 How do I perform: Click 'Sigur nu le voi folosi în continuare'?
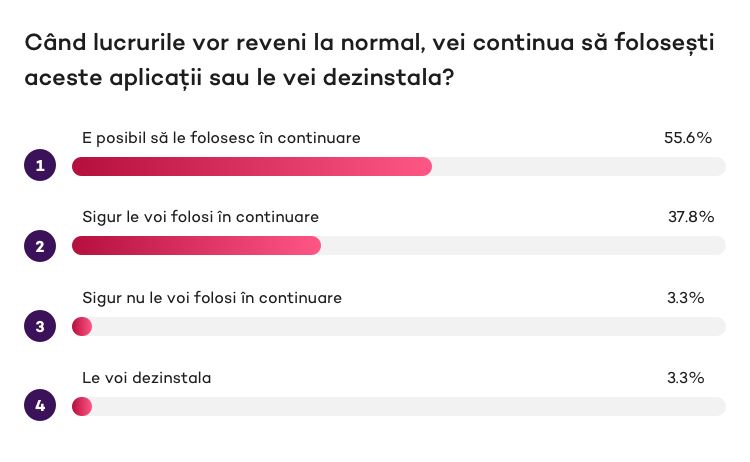coord(212,298)
